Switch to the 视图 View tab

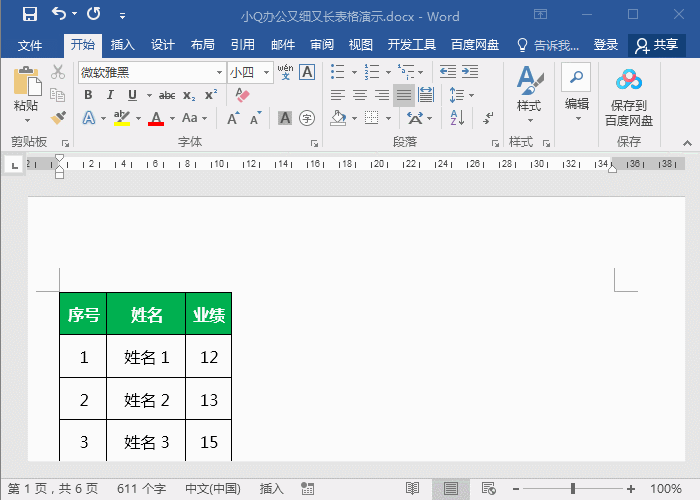tap(360, 45)
